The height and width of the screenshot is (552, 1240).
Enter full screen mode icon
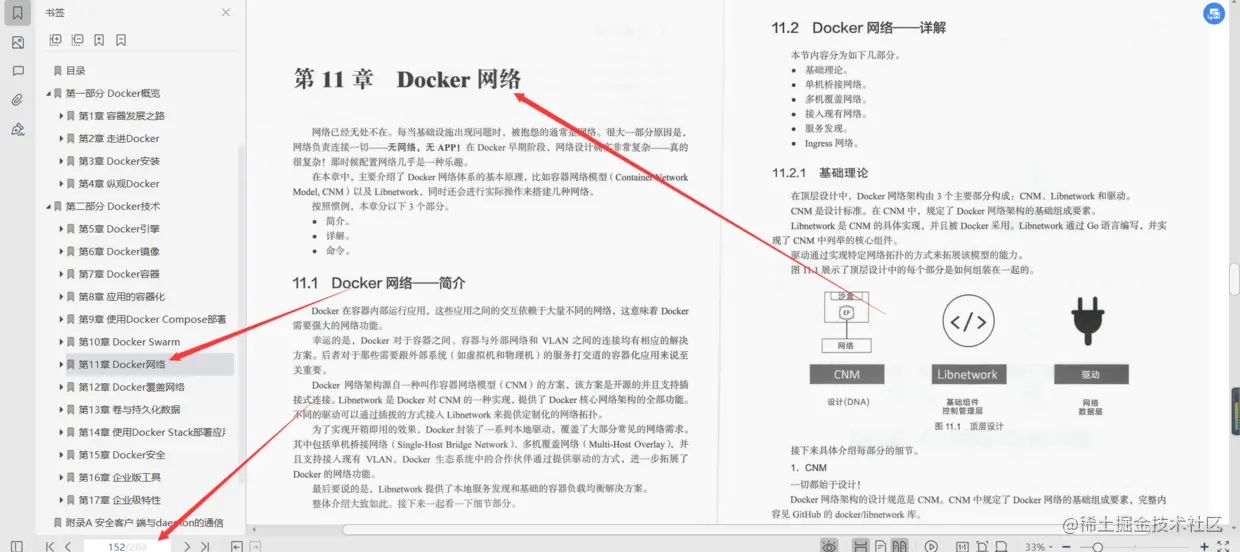[1223, 546]
